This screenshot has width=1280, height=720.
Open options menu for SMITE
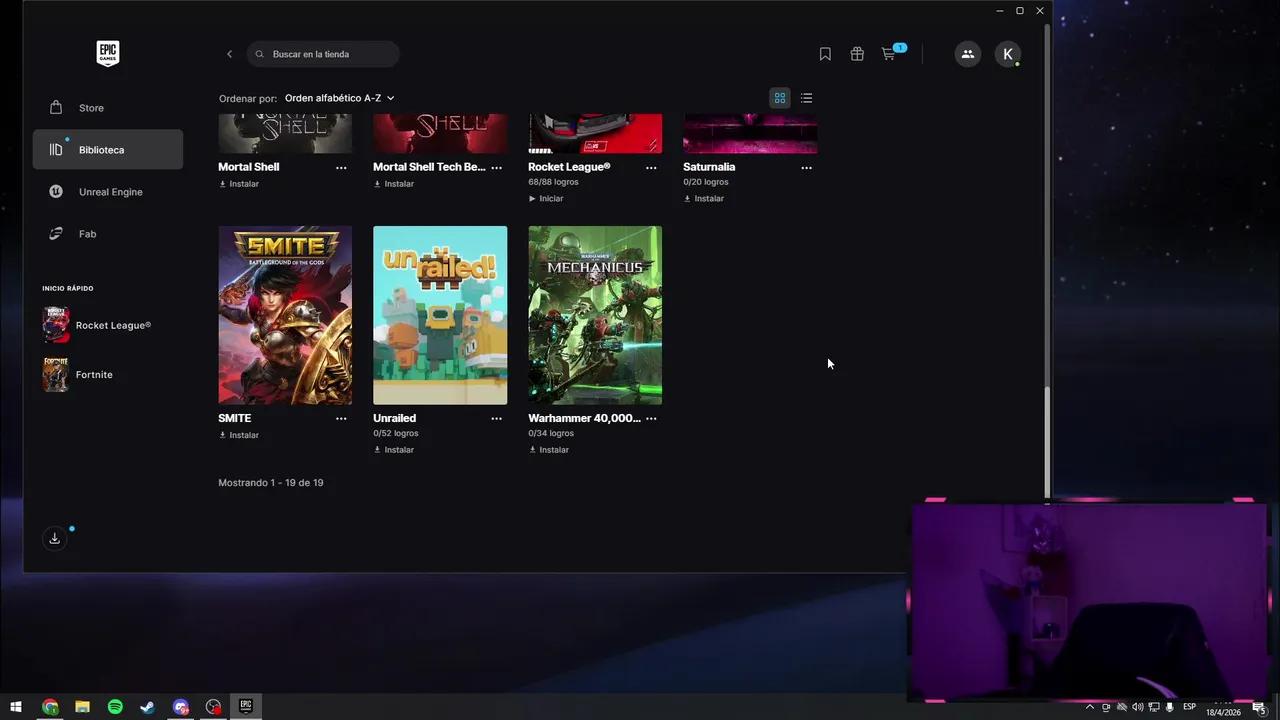[341, 418]
